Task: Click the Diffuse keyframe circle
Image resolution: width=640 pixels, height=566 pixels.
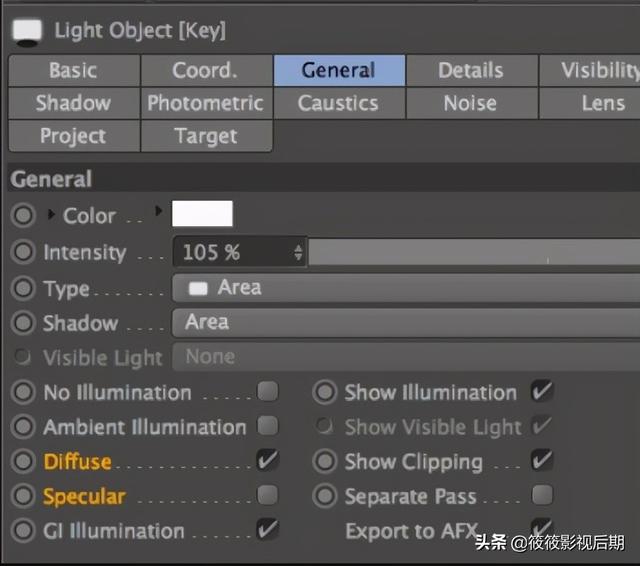Action: click(x=23, y=461)
